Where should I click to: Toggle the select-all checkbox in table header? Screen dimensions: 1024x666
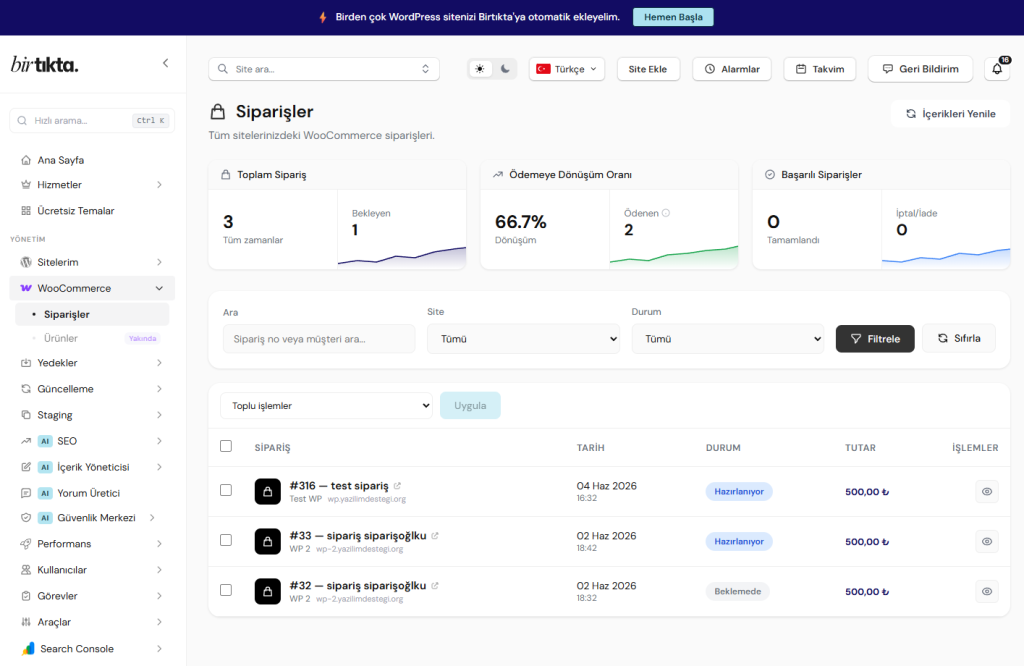pos(226,446)
